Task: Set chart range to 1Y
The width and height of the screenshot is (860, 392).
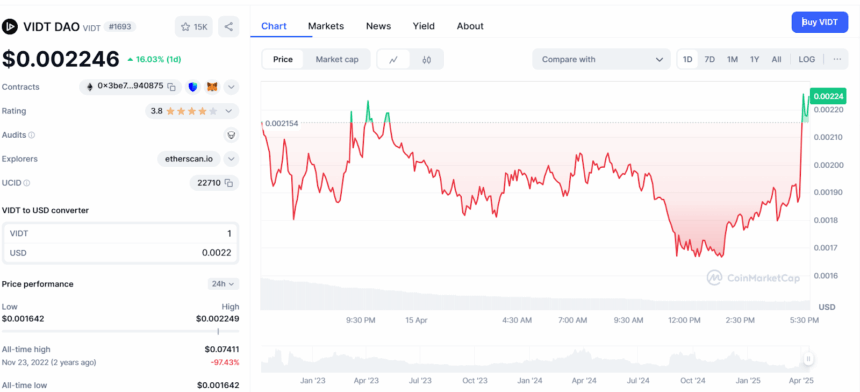Action: pyautogui.click(x=755, y=59)
